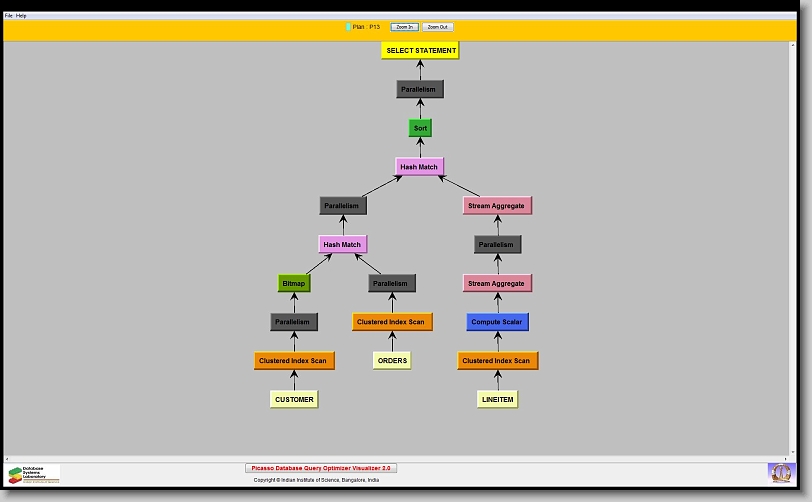Select the SELECT STATEMENT root node
This screenshot has width=812, height=502.
[420, 50]
